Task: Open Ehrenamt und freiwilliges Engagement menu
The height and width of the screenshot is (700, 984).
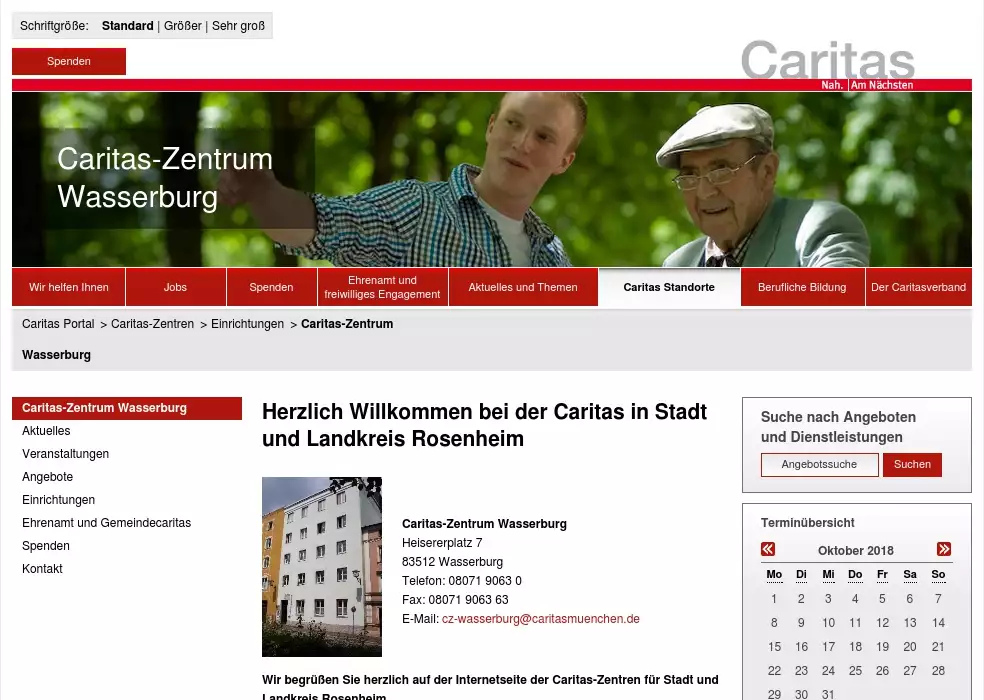Action: pos(382,287)
